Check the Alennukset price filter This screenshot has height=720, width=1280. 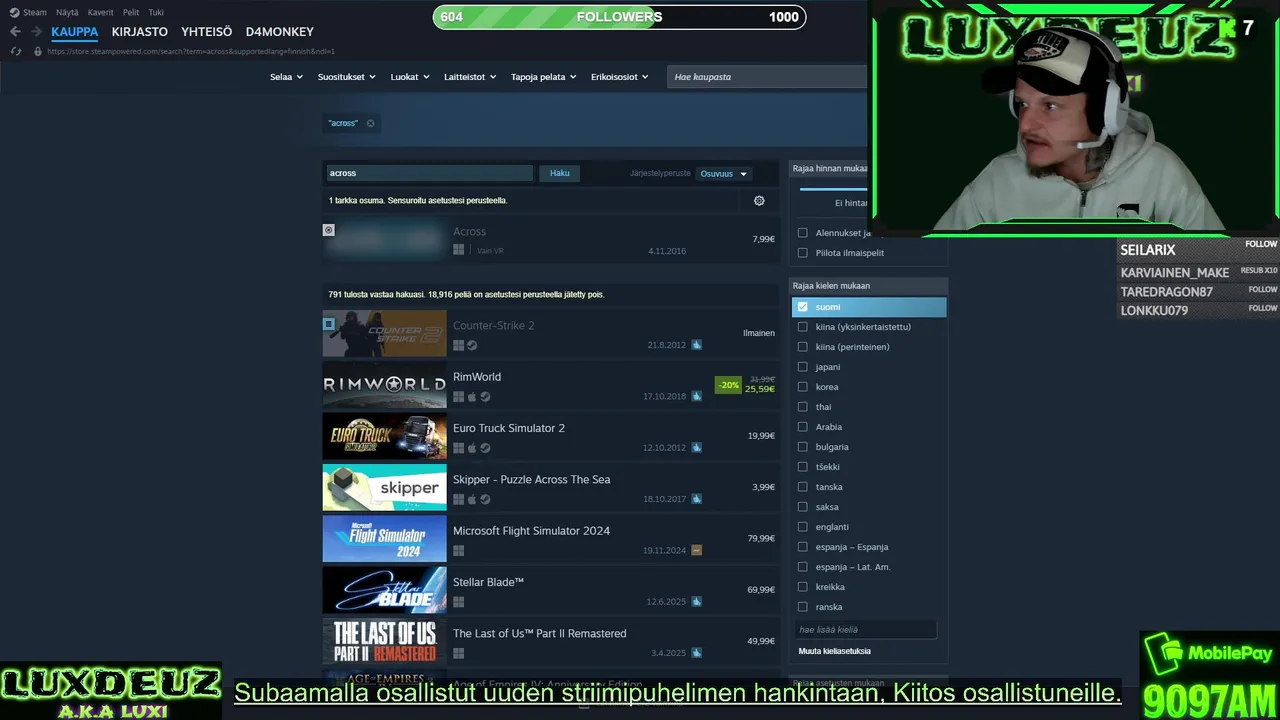point(802,233)
